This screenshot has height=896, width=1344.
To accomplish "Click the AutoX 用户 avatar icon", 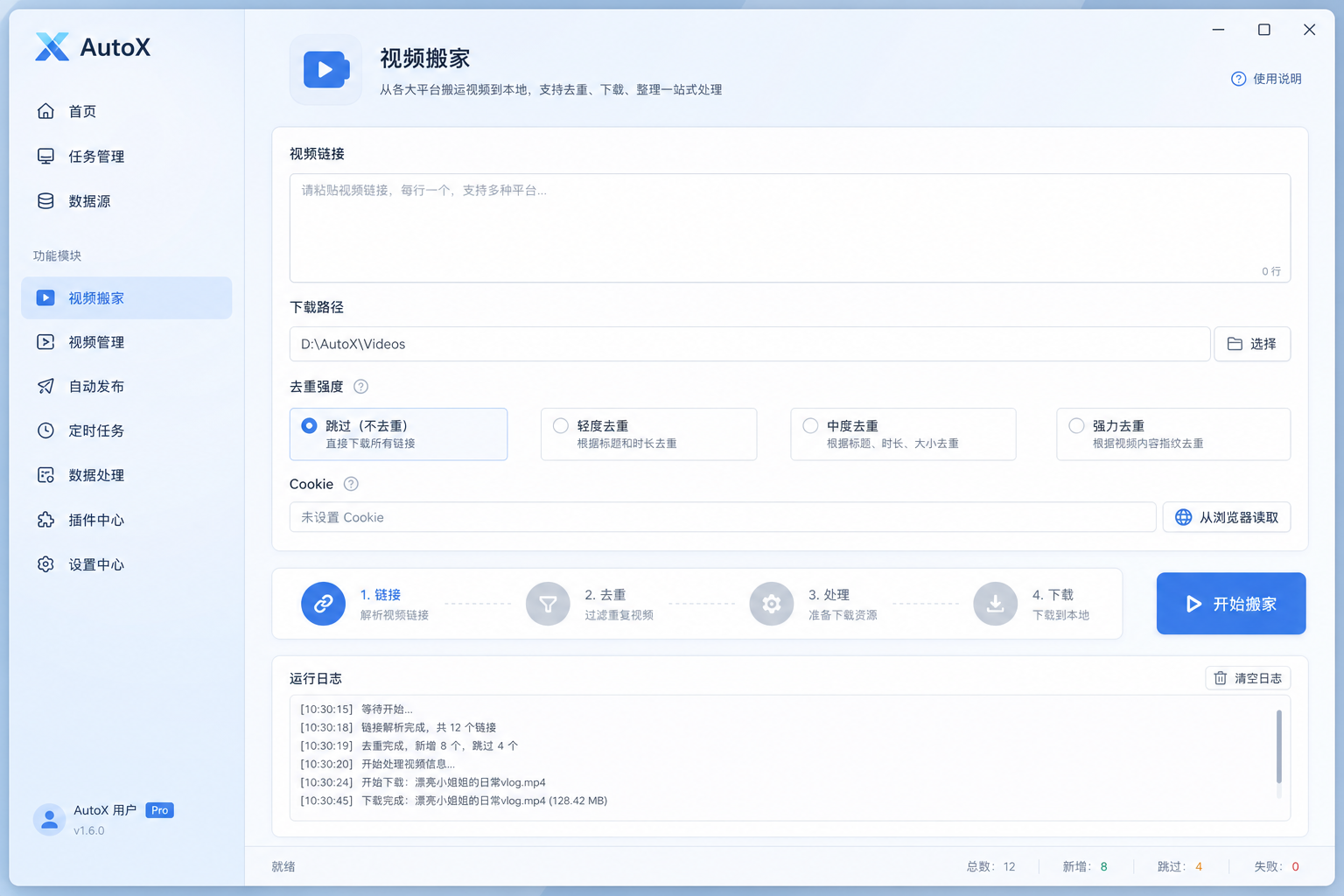I will click(x=49, y=820).
